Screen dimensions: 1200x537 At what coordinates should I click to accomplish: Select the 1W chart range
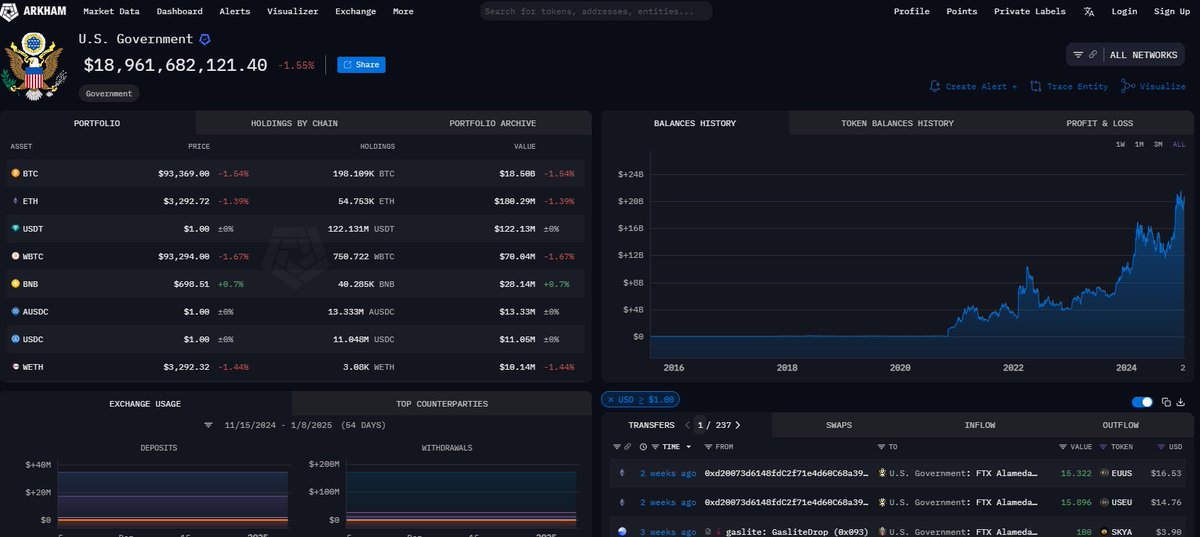[1121, 145]
